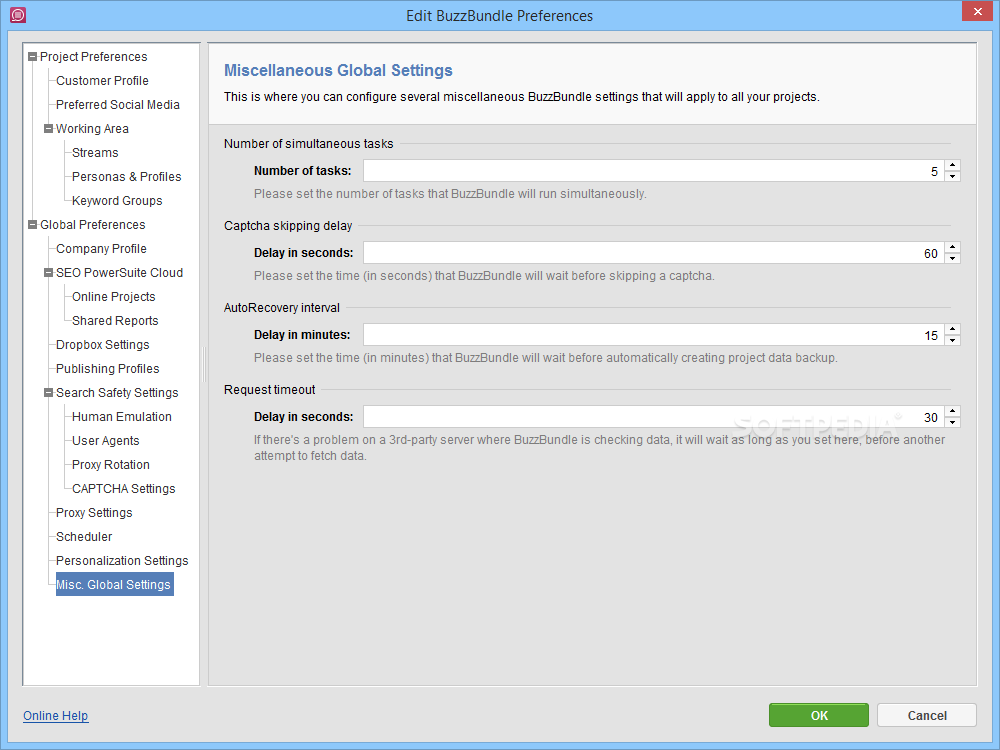Viewport: 1000px width, 750px height.
Task: Select the Search Safety Settings label
Action: coord(117,393)
